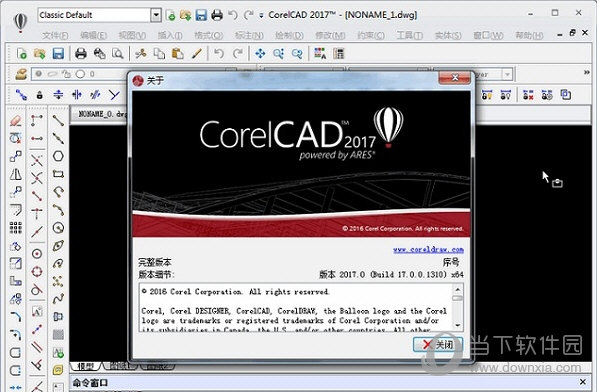Open the 视图(V) menu

point(132,36)
